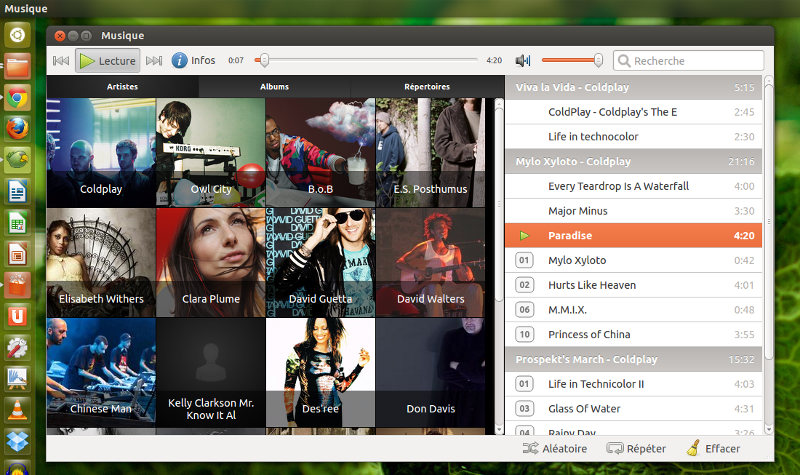
Task: Open the David Guetta artist thumbnail
Action: click(x=320, y=262)
